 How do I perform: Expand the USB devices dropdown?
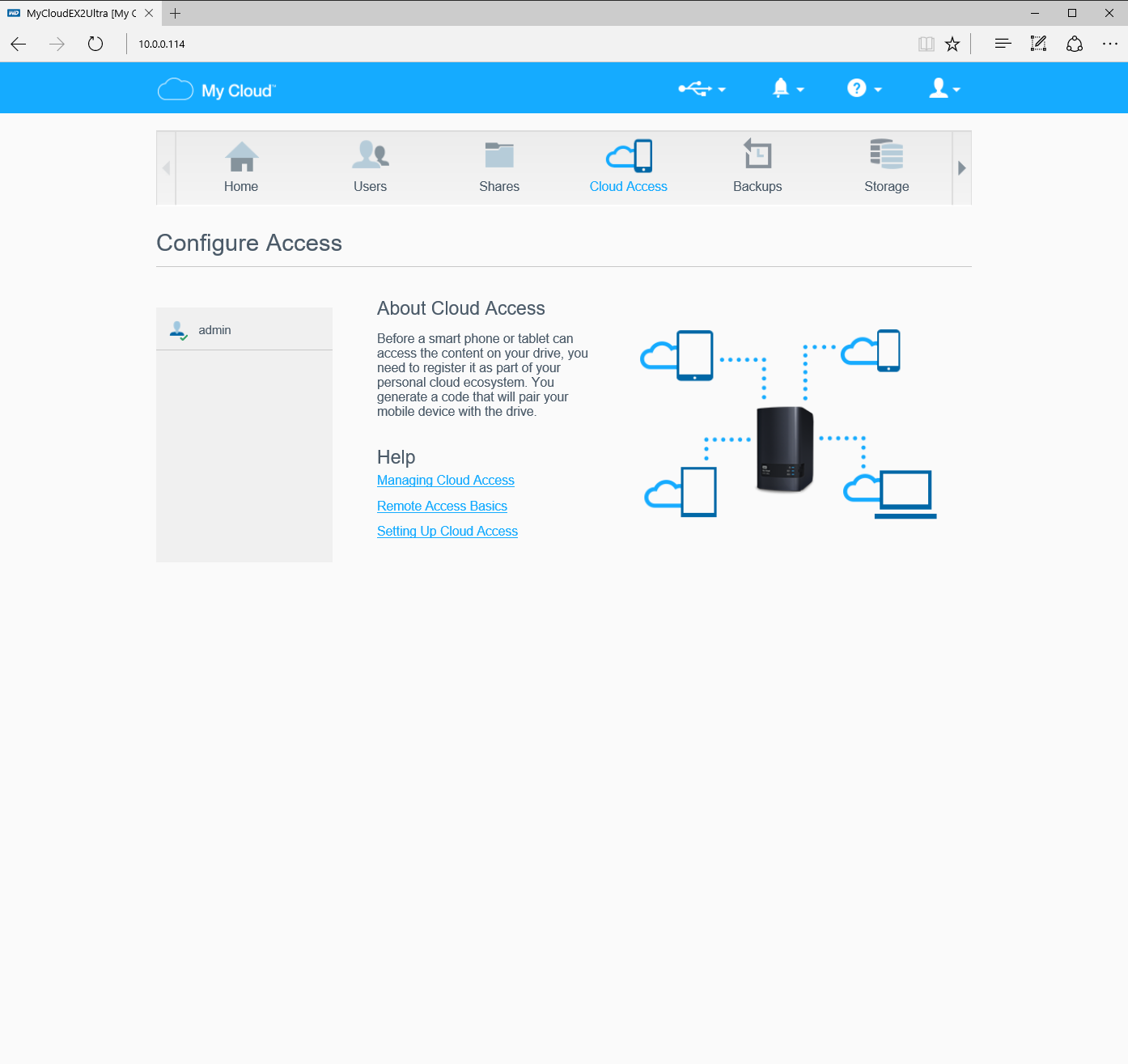pyautogui.click(x=701, y=89)
